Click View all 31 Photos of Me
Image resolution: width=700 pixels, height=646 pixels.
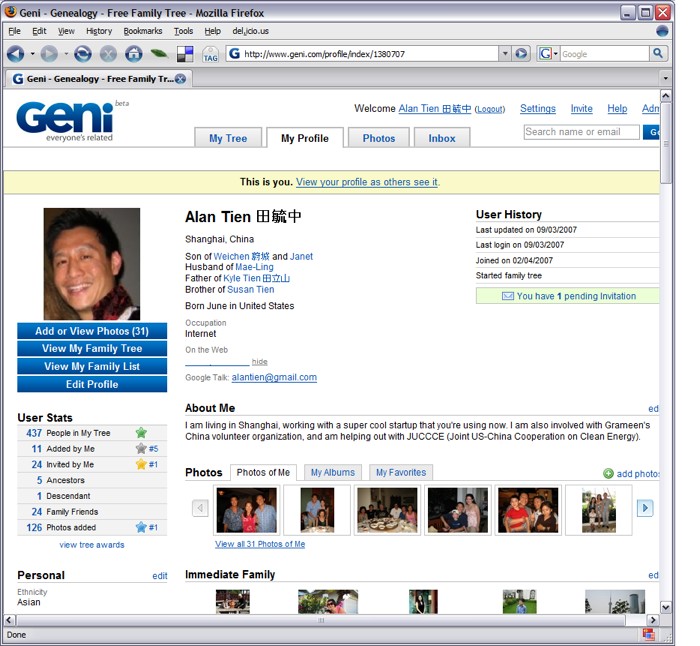(x=260, y=544)
